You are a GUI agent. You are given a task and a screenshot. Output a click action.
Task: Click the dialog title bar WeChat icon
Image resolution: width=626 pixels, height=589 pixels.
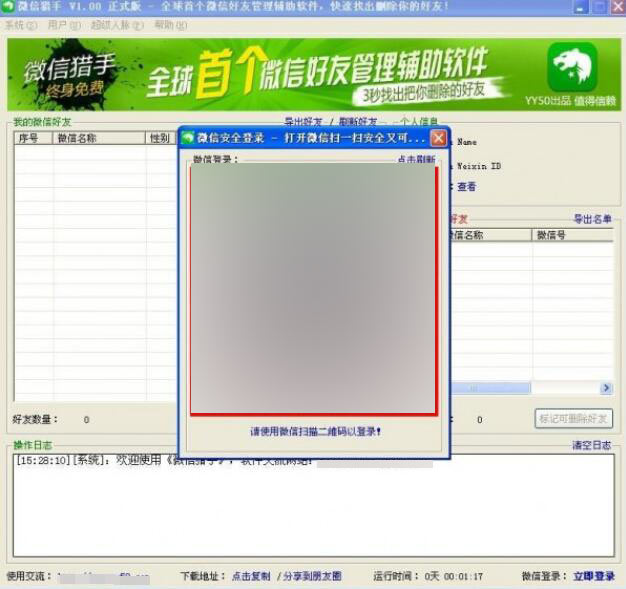(188, 138)
